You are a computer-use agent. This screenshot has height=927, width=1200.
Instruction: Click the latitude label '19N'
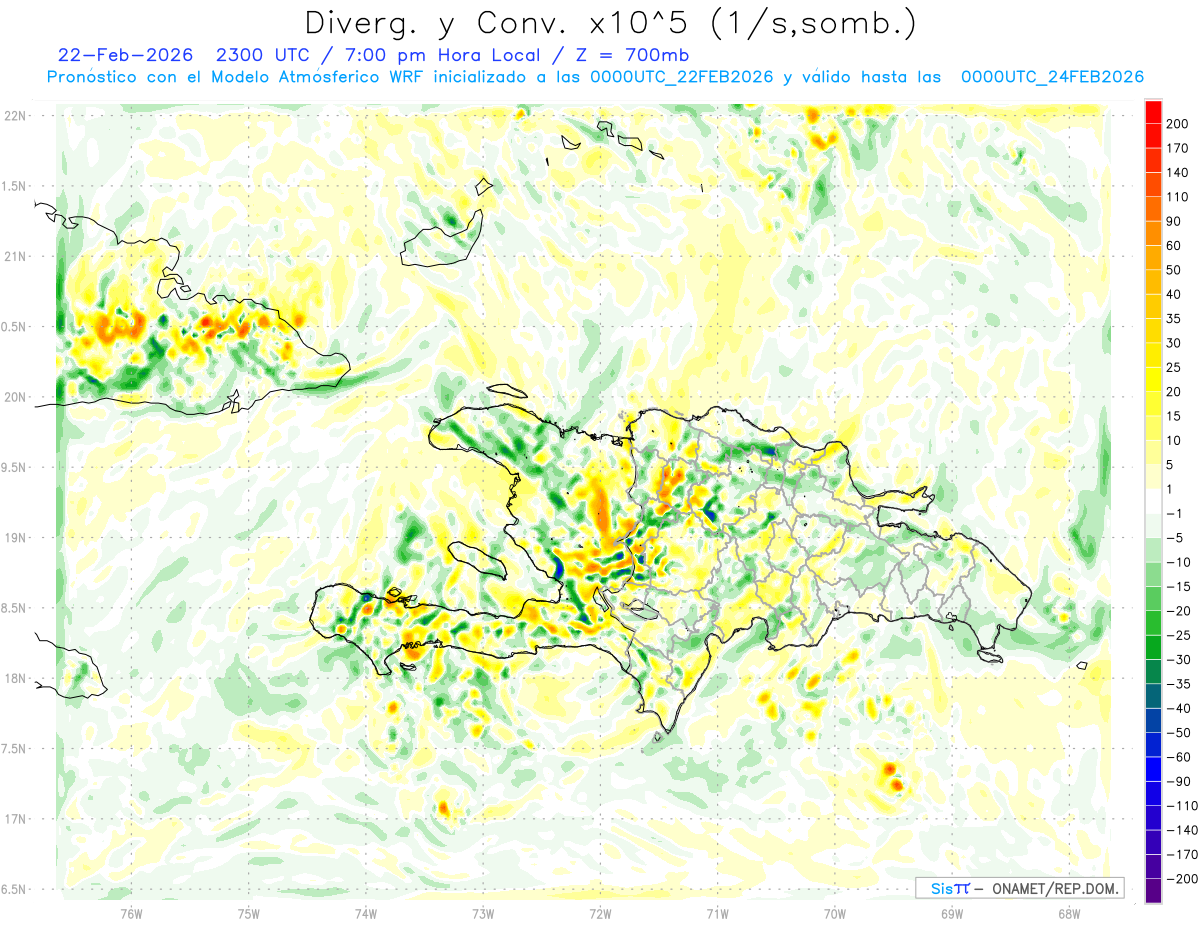pyautogui.click(x=14, y=537)
